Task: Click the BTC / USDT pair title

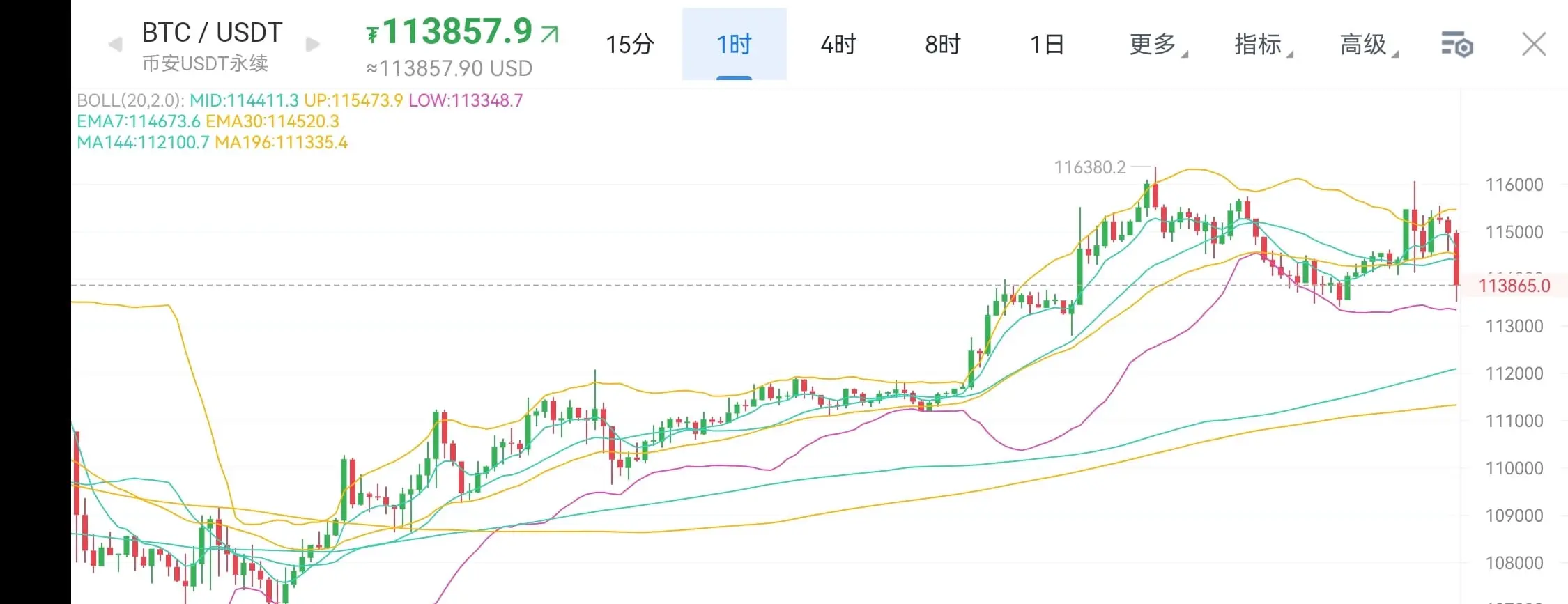Action: [212, 32]
